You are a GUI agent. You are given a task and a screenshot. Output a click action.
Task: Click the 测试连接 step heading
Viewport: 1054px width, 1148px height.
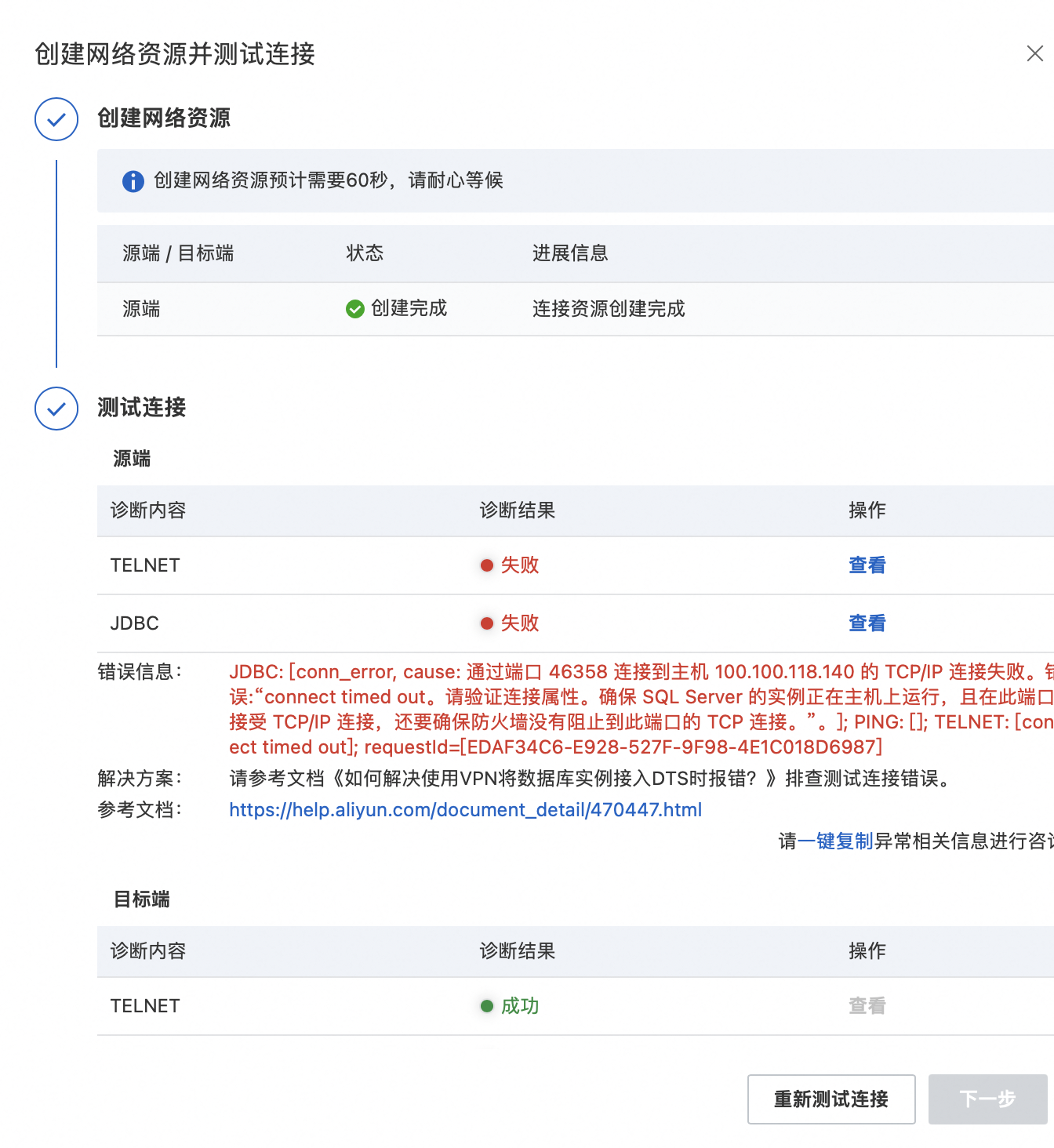[x=142, y=408]
